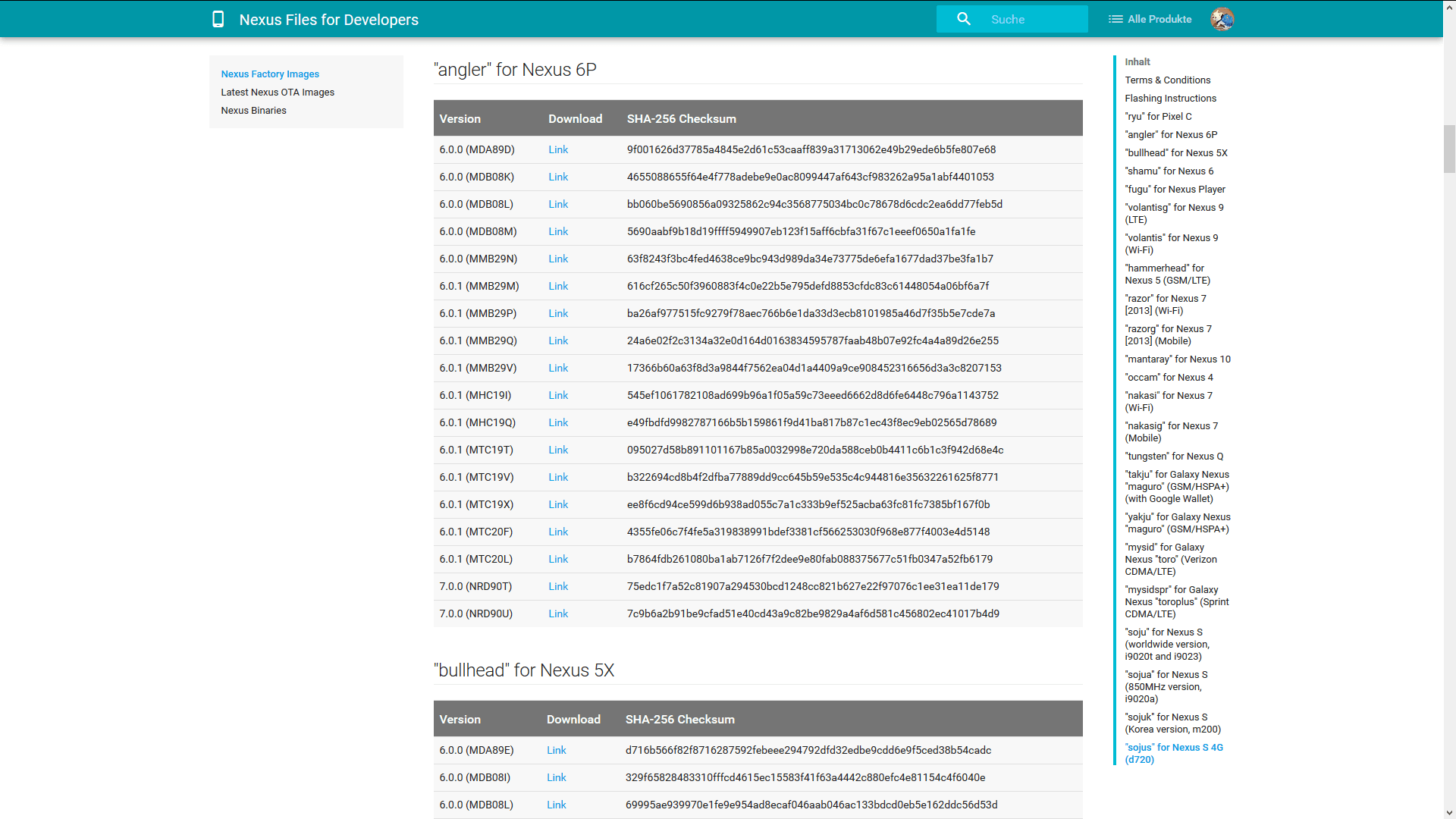Download bullhead 6.0.0 (MDB08I) via Link
Screen dimensions: 1456x819
pyautogui.click(x=557, y=778)
